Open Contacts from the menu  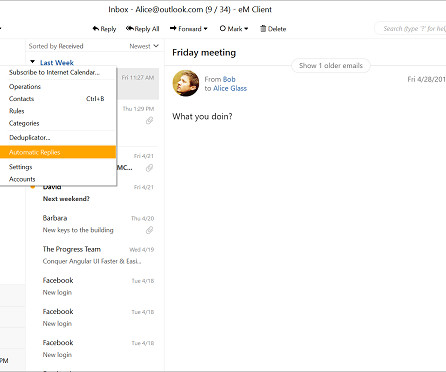click(x=58, y=99)
